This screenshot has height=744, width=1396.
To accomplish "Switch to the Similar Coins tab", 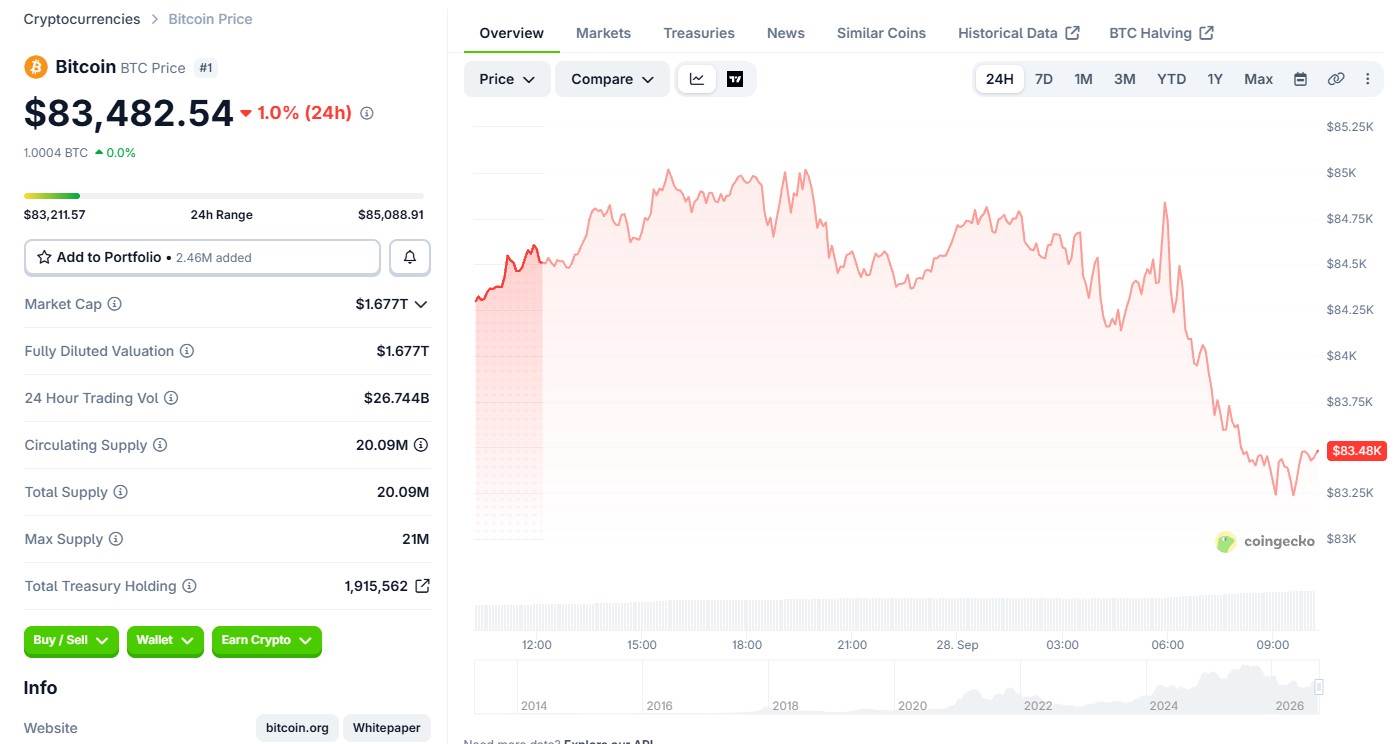I will coord(881,33).
